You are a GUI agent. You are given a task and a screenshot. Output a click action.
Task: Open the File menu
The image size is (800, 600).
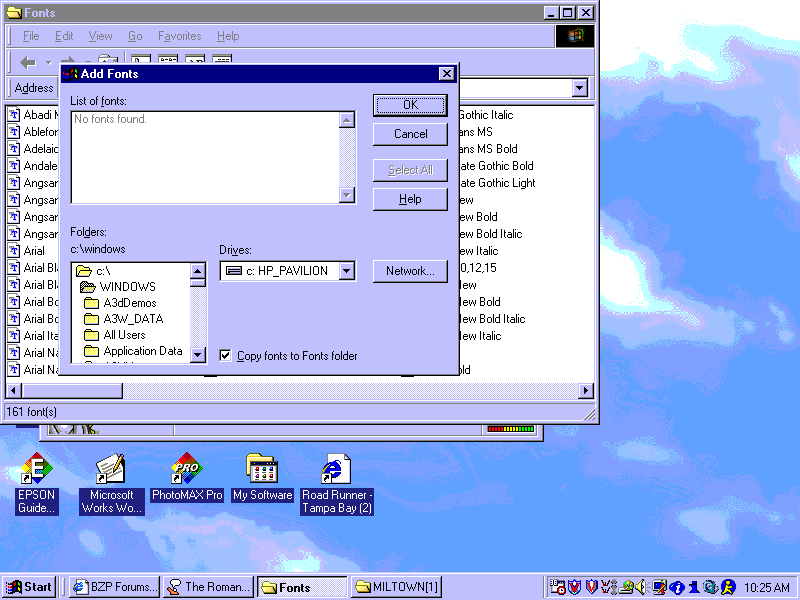(31, 36)
